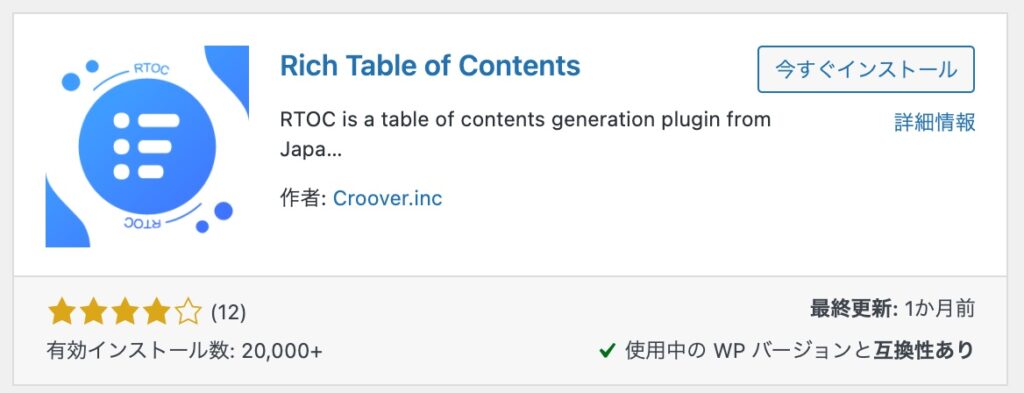Viewport: 1024px width, 393px height.
Task: Click the Rich Table of Contents plugin logo
Action: [x=147, y=146]
